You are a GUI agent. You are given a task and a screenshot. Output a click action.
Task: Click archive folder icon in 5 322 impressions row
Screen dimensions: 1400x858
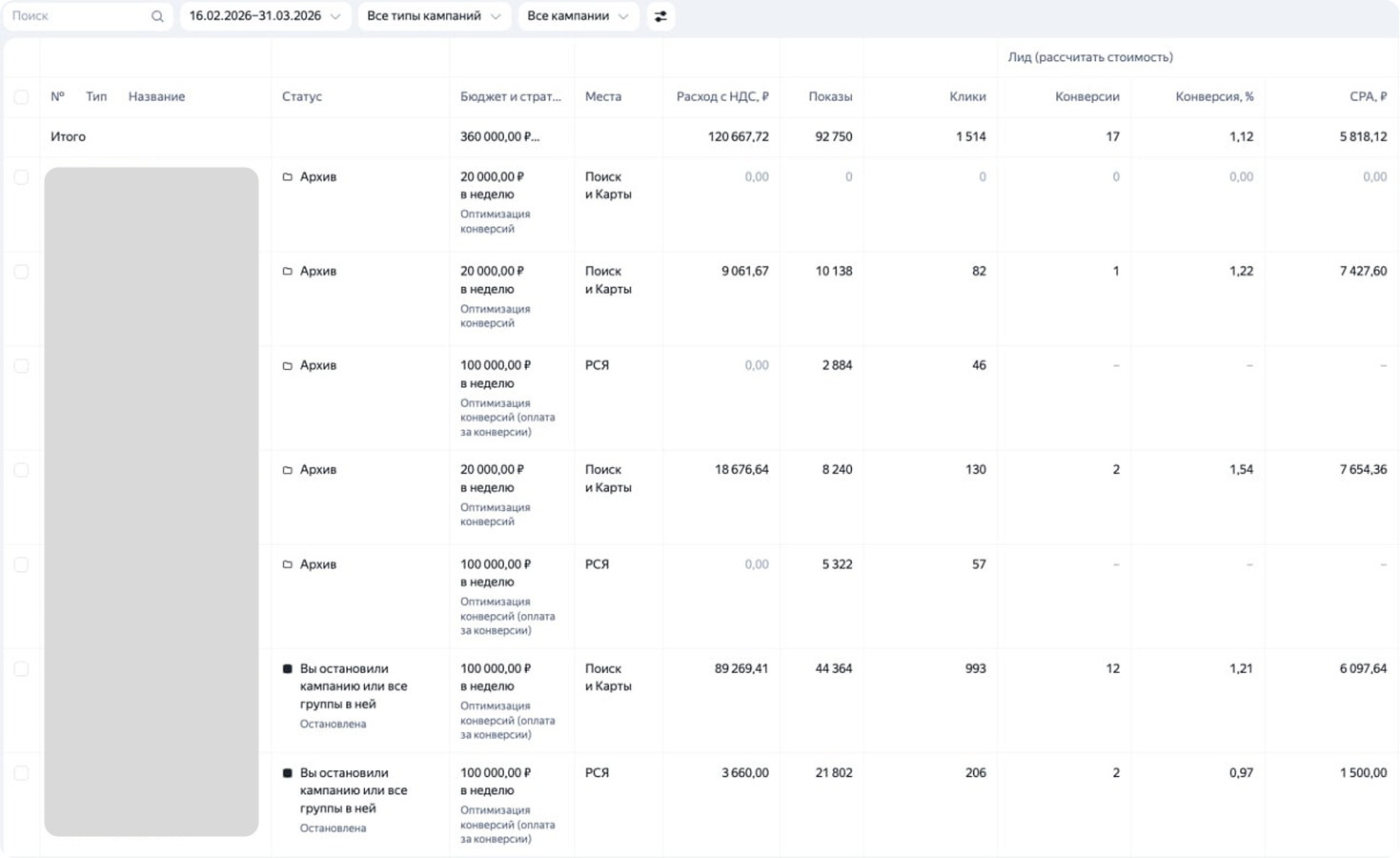click(x=287, y=565)
